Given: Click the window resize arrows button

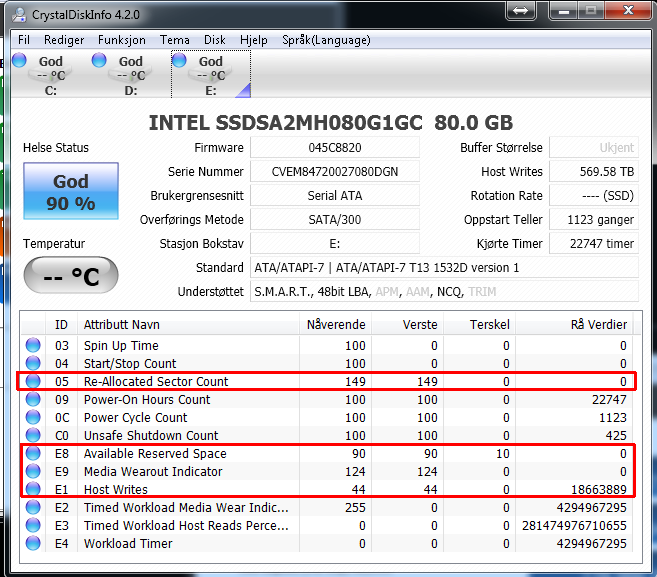Looking at the screenshot, I should click(520, 10).
